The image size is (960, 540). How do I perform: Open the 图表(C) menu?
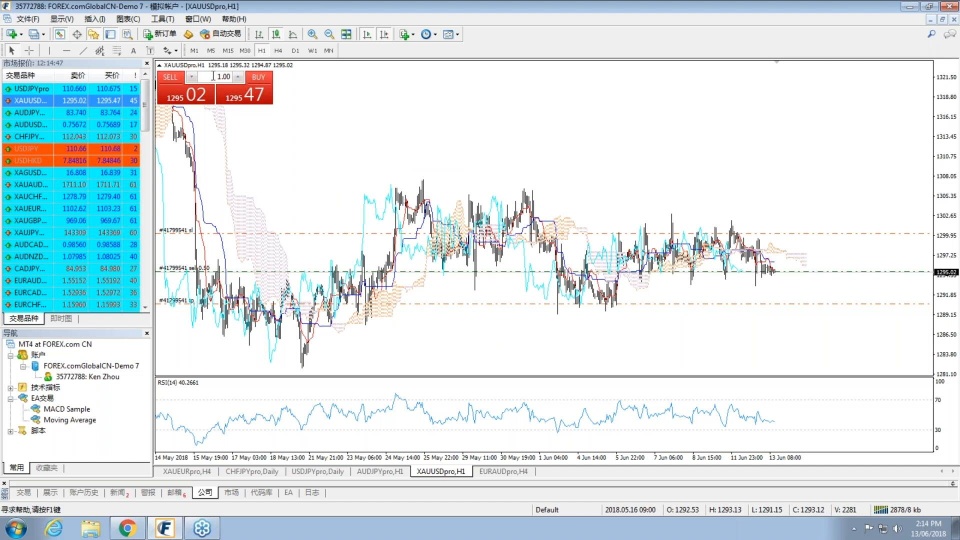(x=127, y=19)
